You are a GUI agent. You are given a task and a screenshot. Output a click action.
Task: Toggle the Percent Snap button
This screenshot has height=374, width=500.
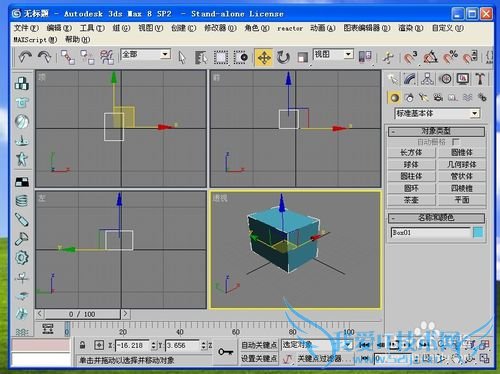click(450, 57)
